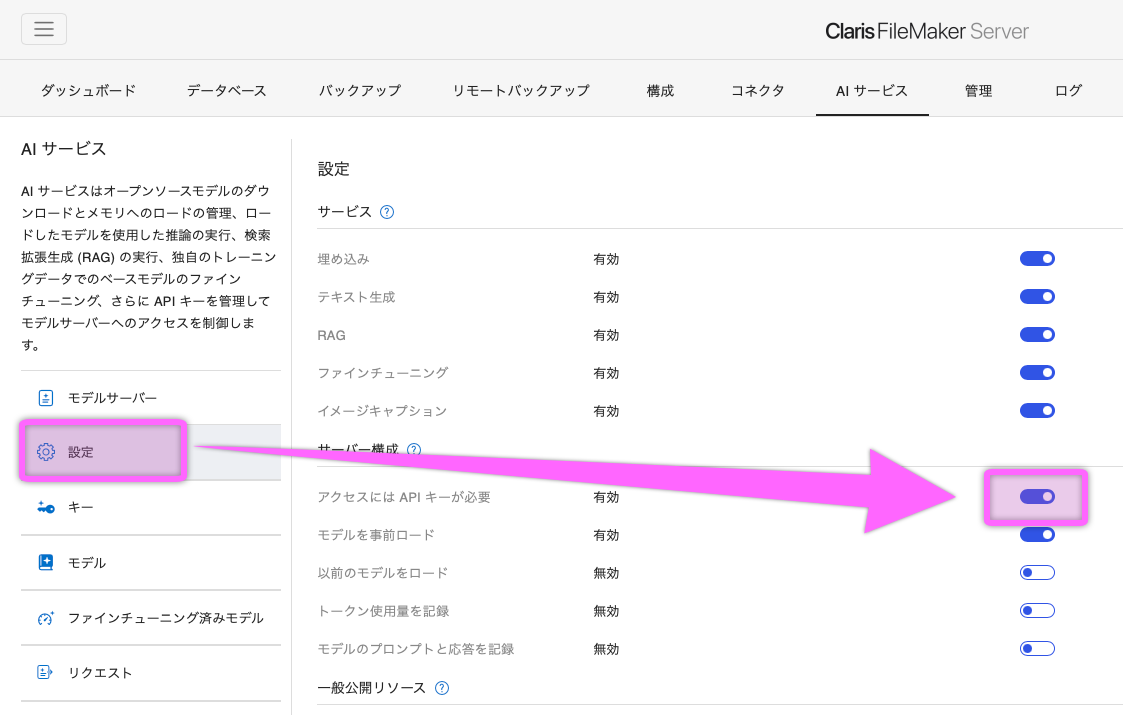Click the モデル book icon
The width and height of the screenshot is (1123, 715).
[x=46, y=562]
